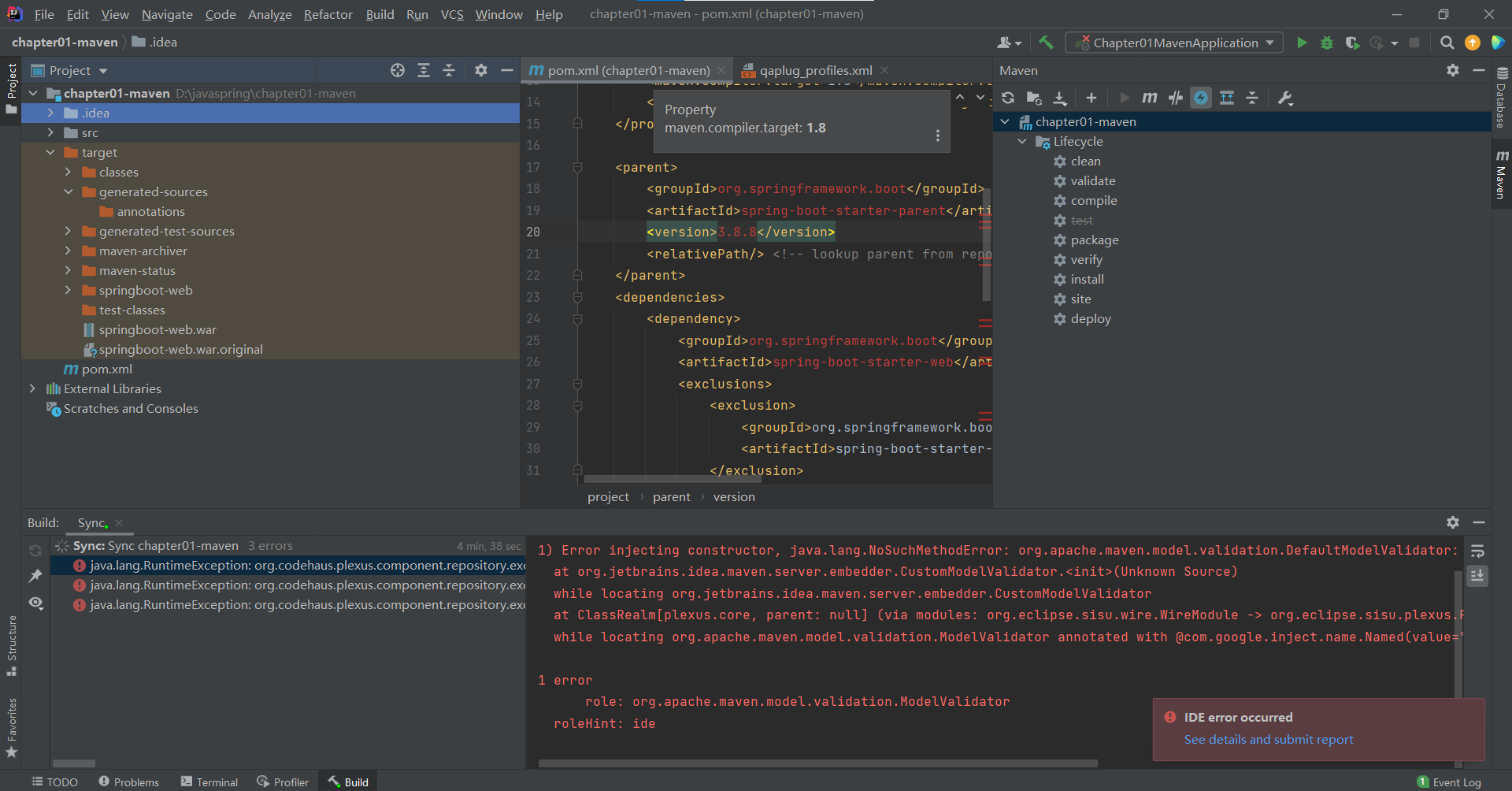This screenshot has width=1512, height=791.
Task: Collapse the generated-sources folder
Action: click(68, 191)
